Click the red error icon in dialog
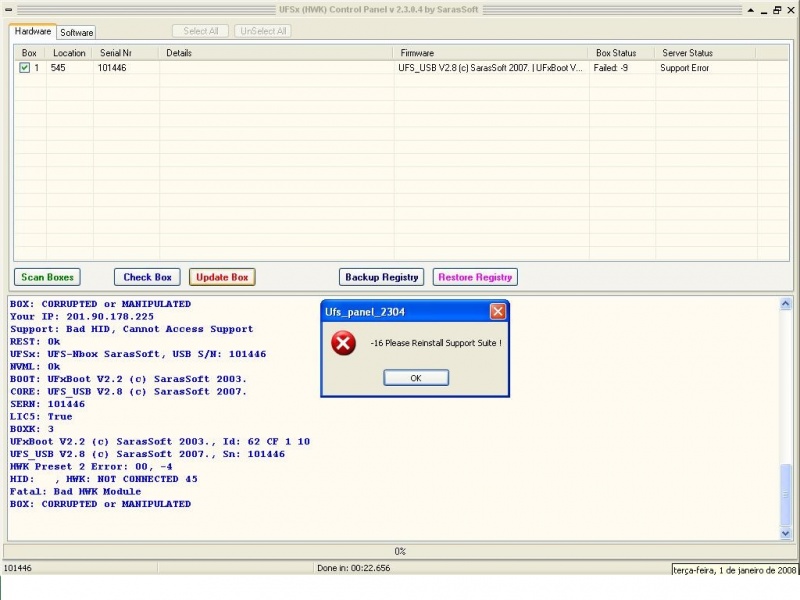 tap(343, 343)
